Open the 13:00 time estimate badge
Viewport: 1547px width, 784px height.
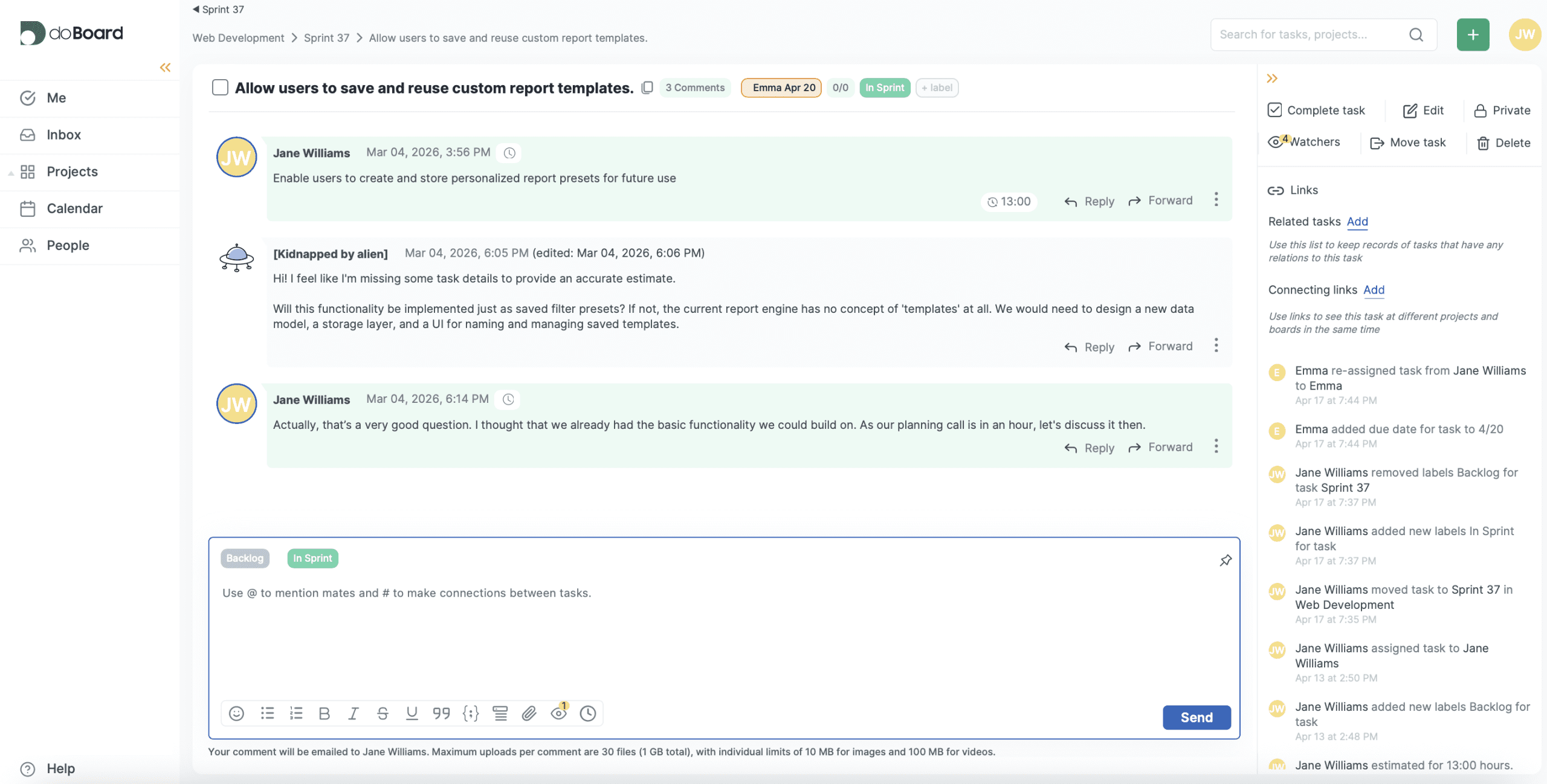click(x=1009, y=202)
